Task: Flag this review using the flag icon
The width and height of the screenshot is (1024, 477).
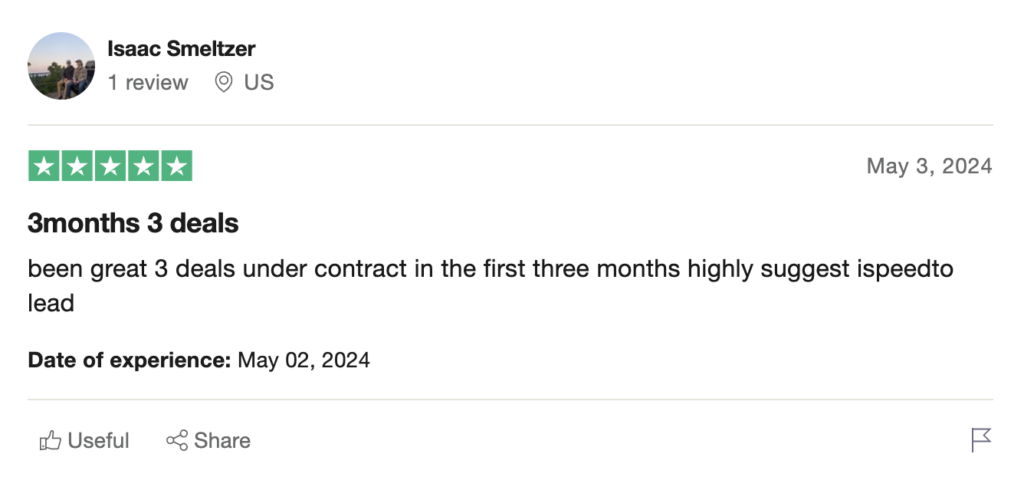Action: pyautogui.click(x=981, y=440)
